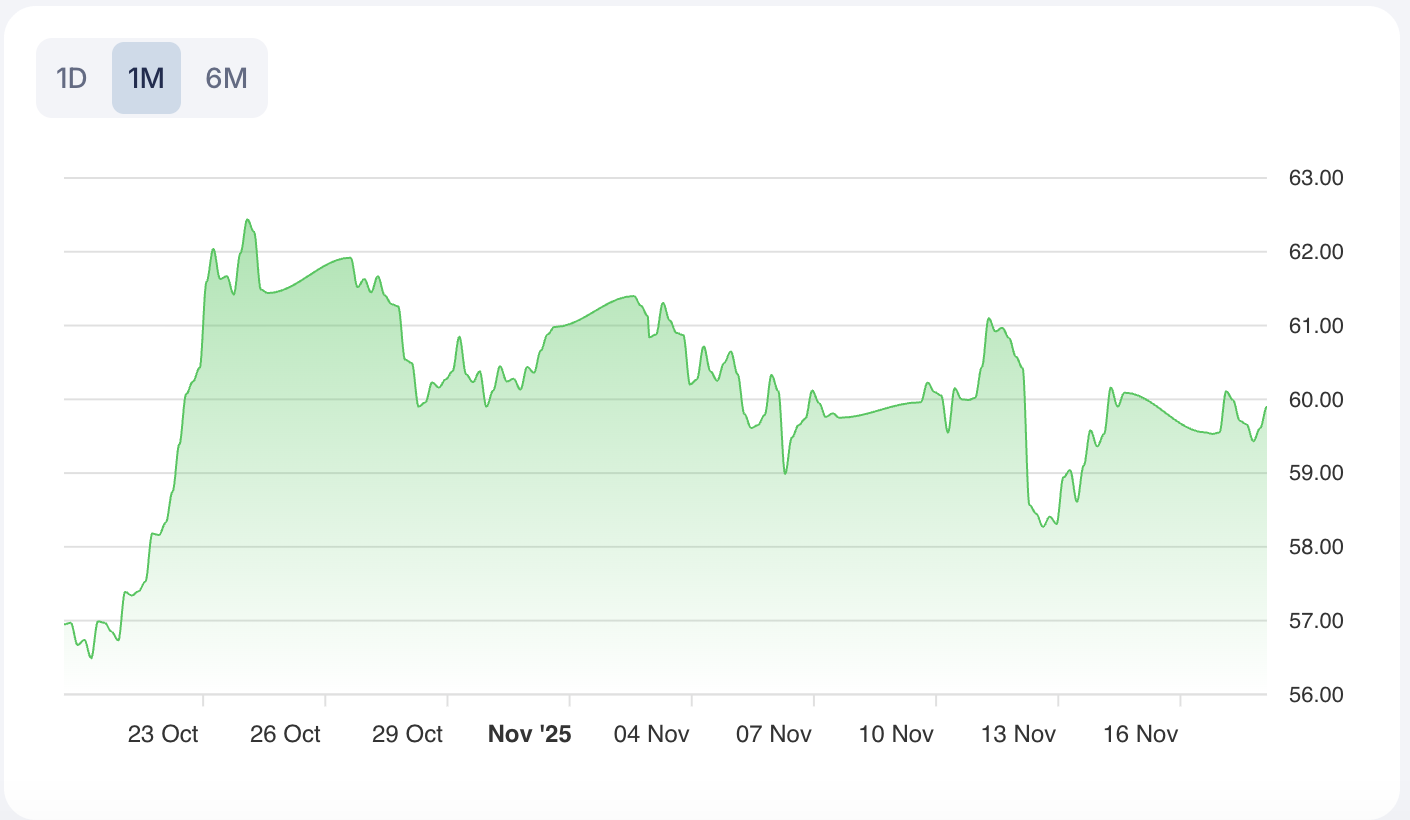Click the bold Nov '25 label
This screenshot has height=820, width=1410.
[x=529, y=734]
